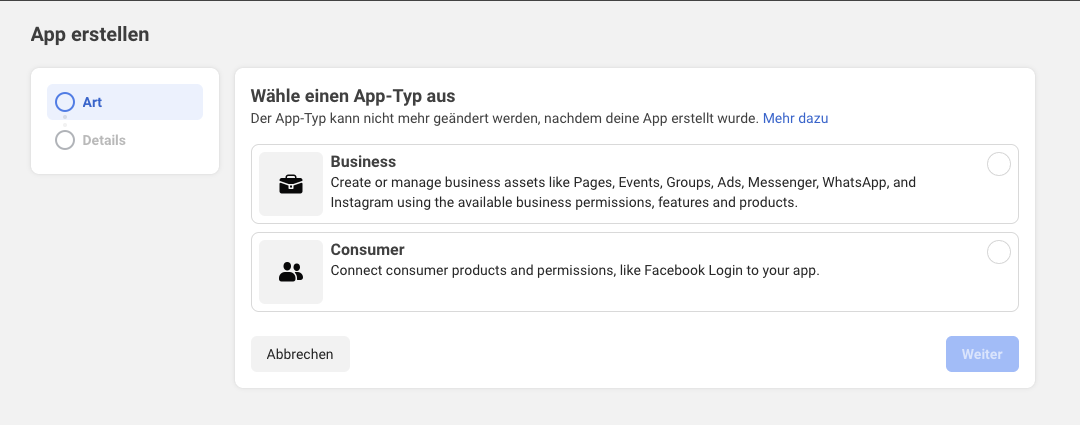Click the 'App erstellen' page heading

click(x=90, y=35)
